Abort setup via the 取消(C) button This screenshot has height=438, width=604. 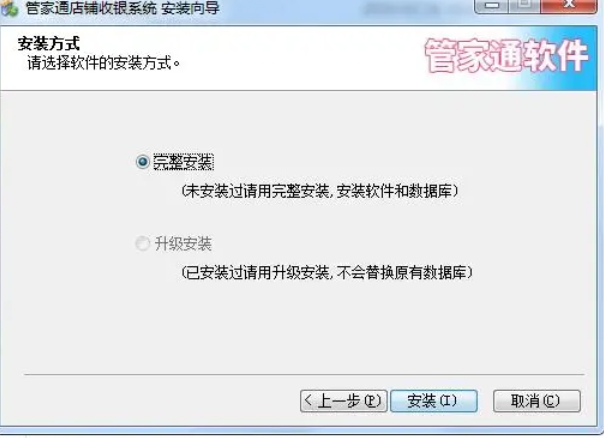tap(537, 401)
